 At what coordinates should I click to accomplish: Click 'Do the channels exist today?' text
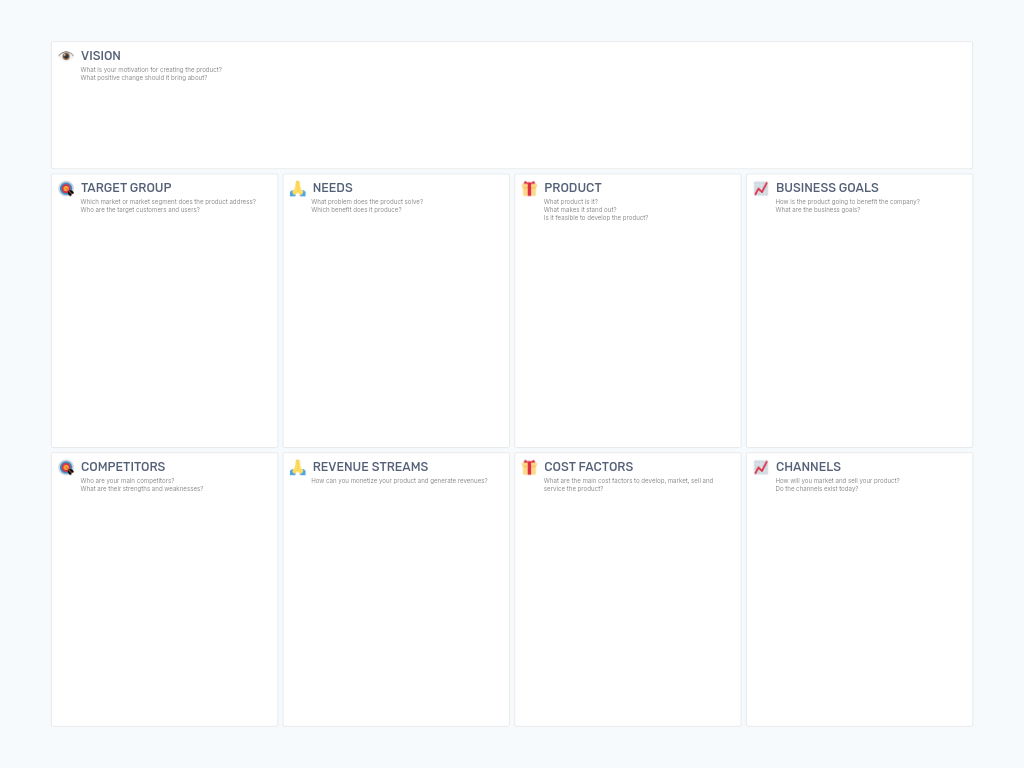(x=817, y=488)
